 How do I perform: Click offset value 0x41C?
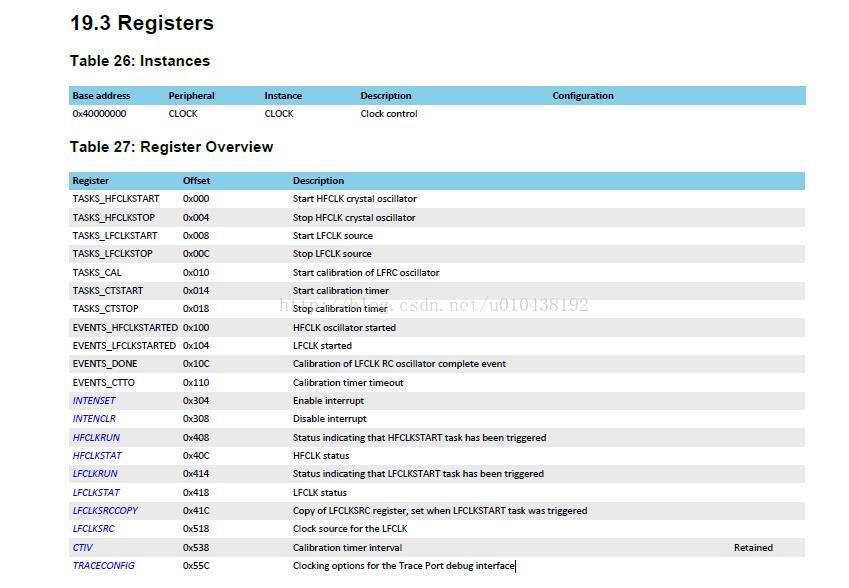pos(196,511)
